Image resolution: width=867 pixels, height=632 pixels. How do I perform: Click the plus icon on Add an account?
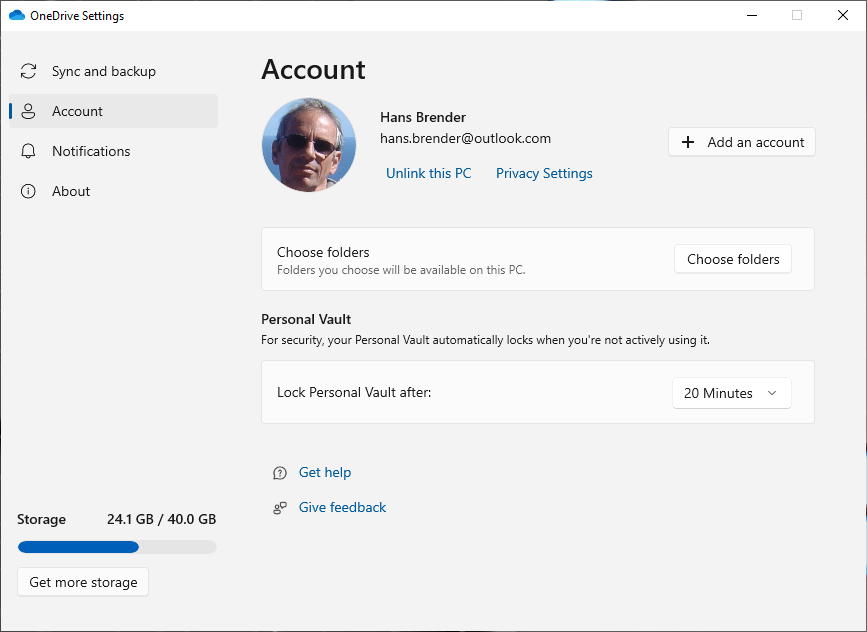pos(688,143)
